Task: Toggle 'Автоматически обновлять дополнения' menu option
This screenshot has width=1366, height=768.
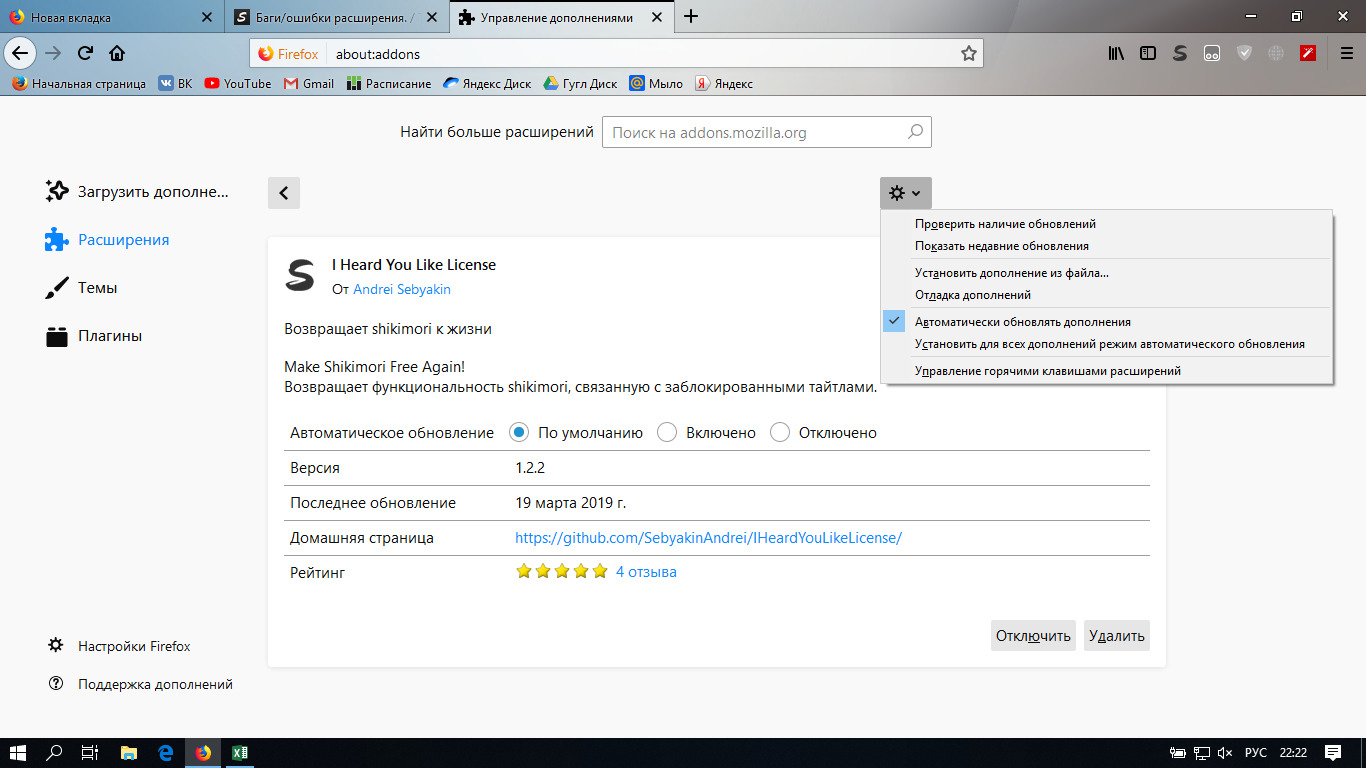Action: [x=1022, y=322]
